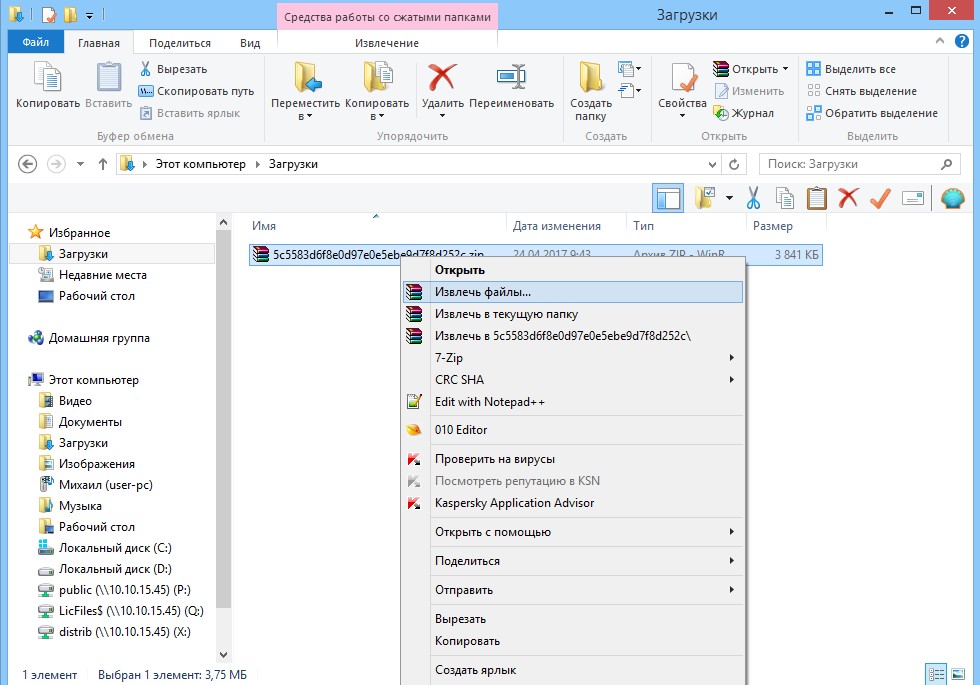
Task: Expand the Открыть с помощью submenu
Action: tap(731, 532)
